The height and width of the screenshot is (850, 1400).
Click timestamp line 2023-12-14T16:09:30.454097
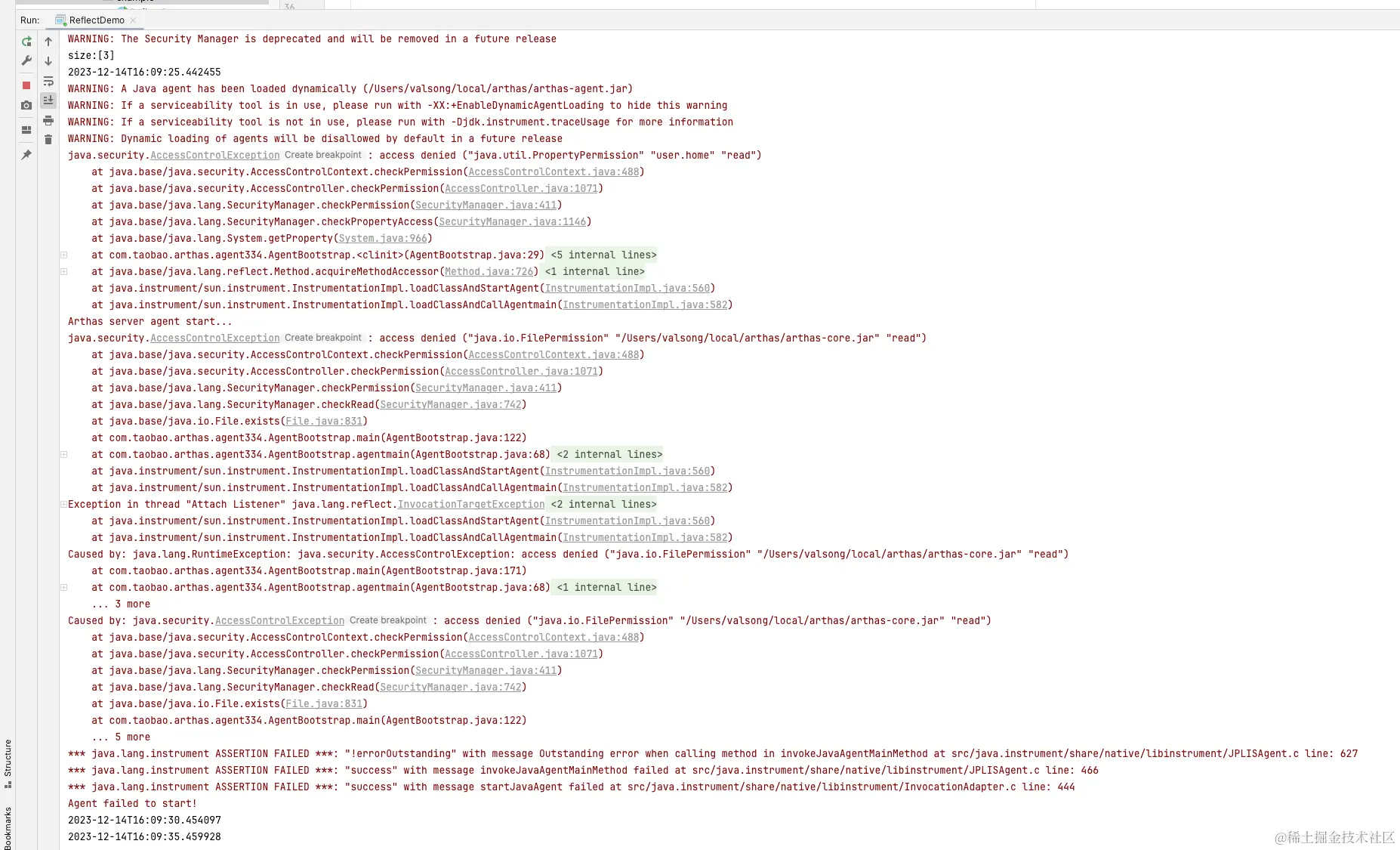[x=144, y=820]
